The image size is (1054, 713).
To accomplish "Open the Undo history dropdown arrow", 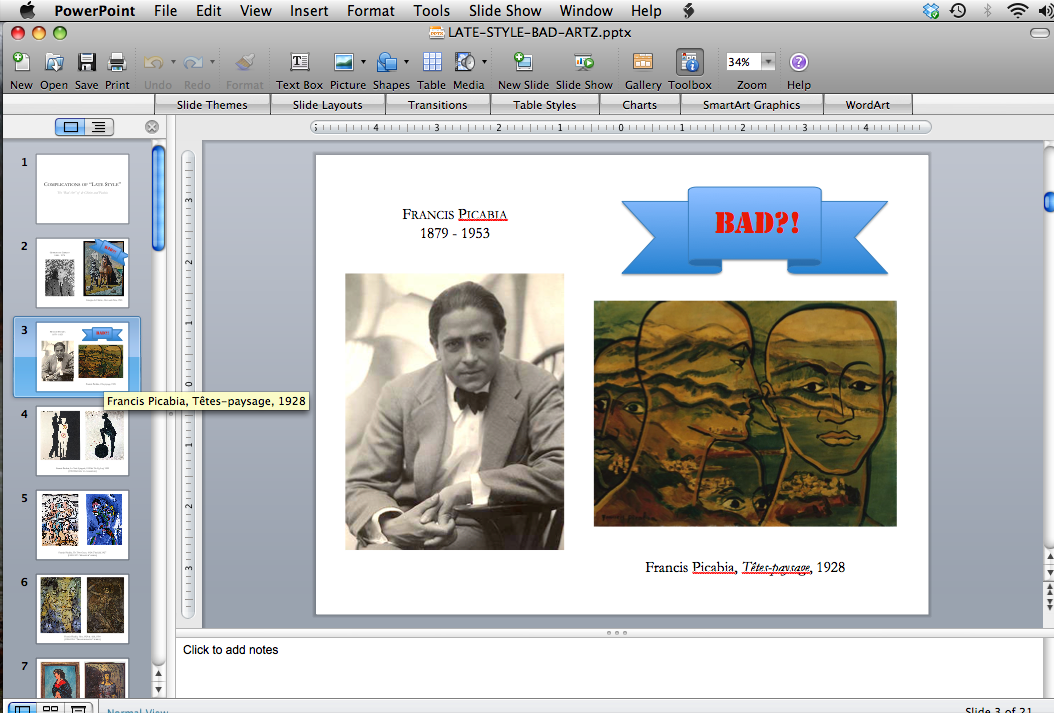I will coord(173,62).
